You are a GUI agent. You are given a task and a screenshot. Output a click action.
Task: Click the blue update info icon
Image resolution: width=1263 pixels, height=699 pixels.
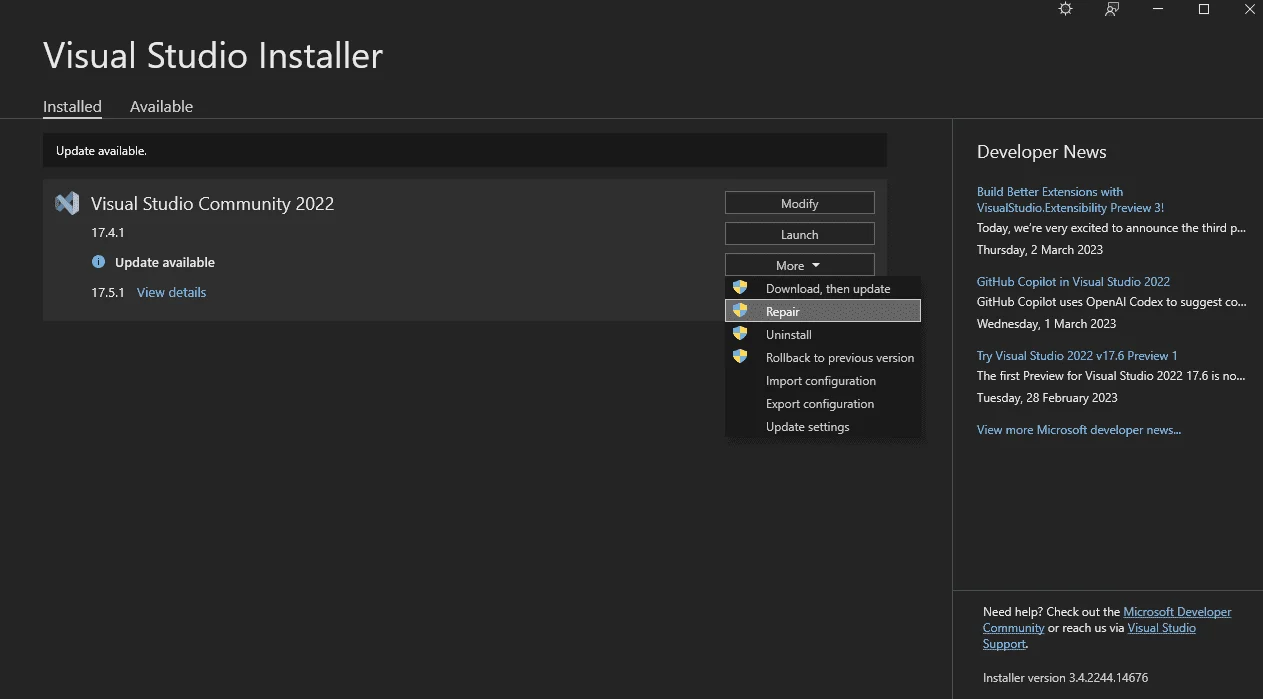pos(98,262)
